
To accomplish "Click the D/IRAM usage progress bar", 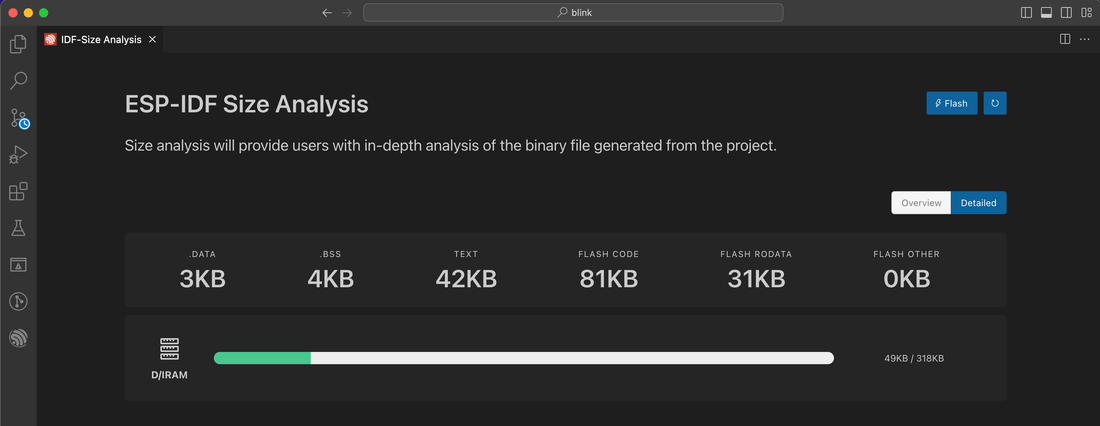I will coord(523,358).
